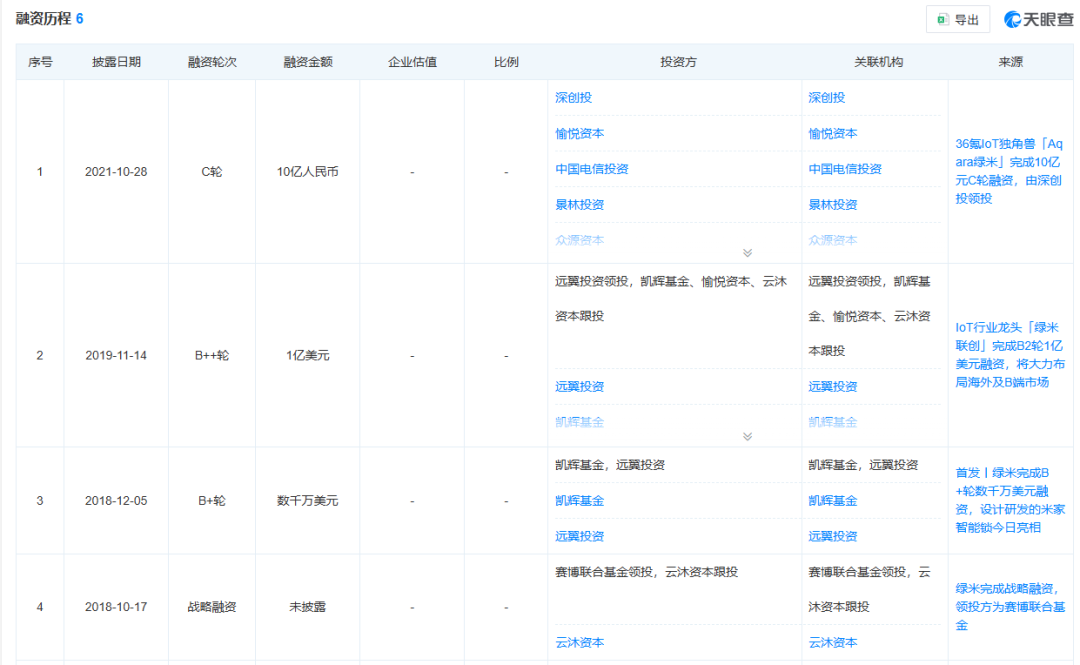Image resolution: width=1080 pixels, height=665 pixels.
Task: Click 凯辉基金 link in B+轮 investor column
Action: (x=580, y=501)
